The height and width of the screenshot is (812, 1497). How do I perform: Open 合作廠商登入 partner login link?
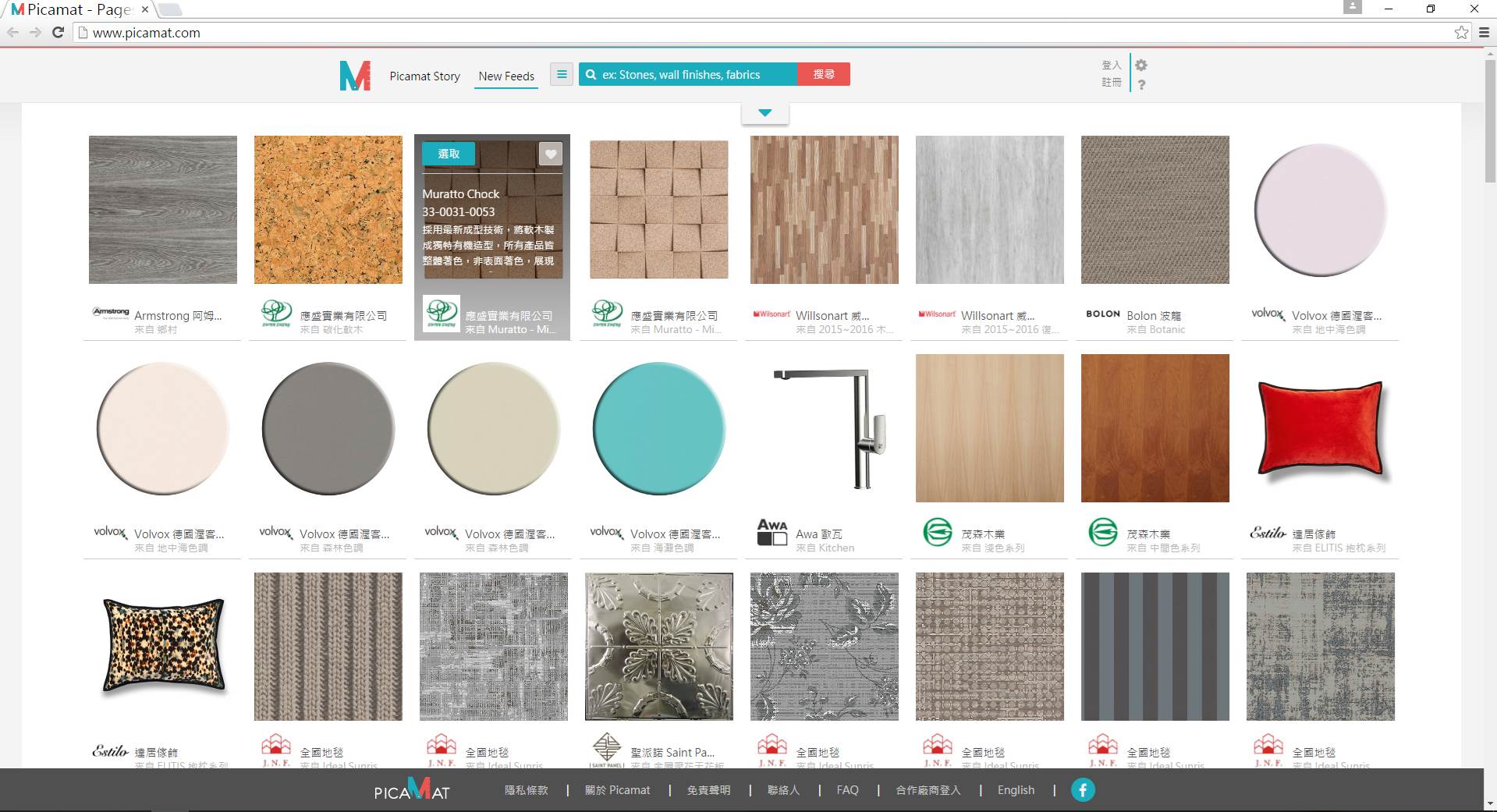pyautogui.click(x=928, y=790)
